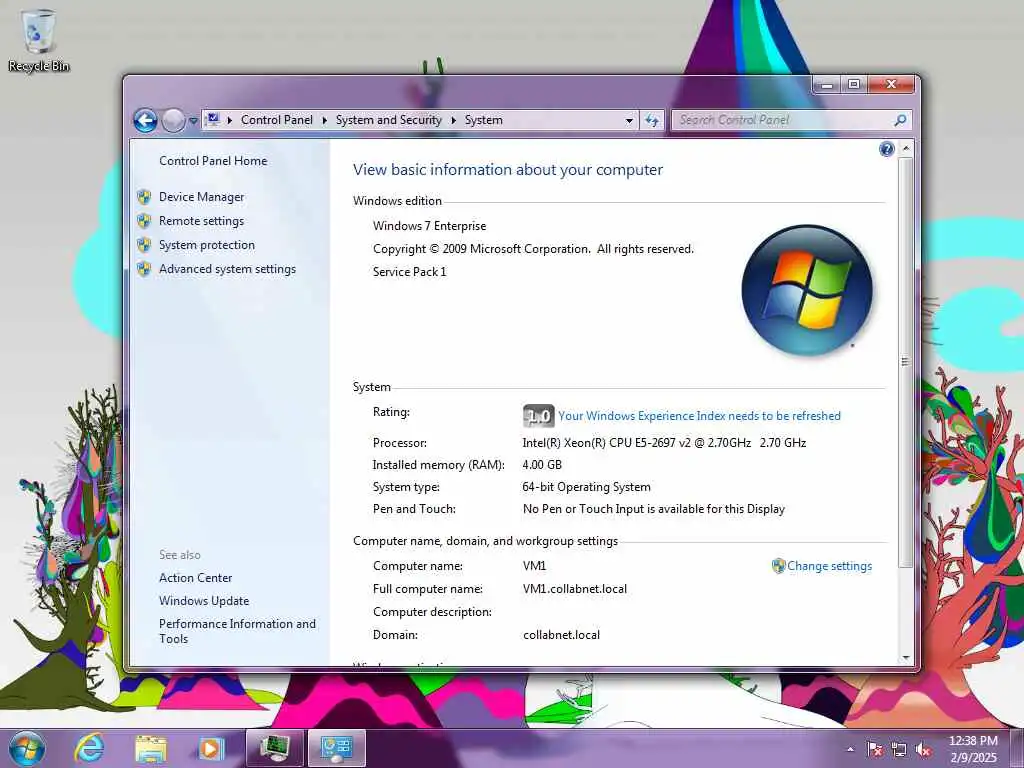Image resolution: width=1024 pixels, height=768 pixels.
Task: Maximize the System window
Action: 854,85
